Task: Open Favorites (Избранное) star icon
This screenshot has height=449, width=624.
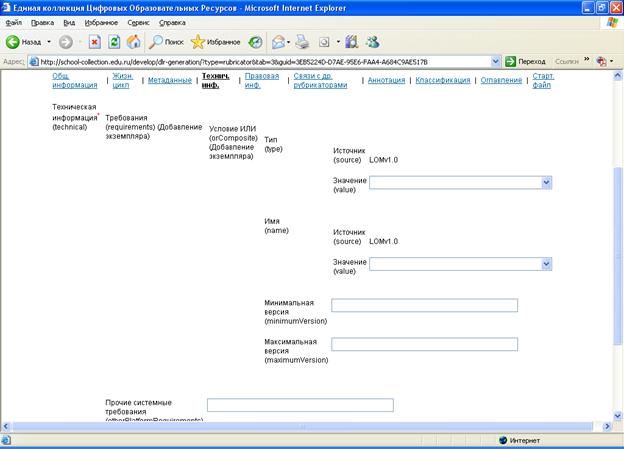Action: point(197,42)
